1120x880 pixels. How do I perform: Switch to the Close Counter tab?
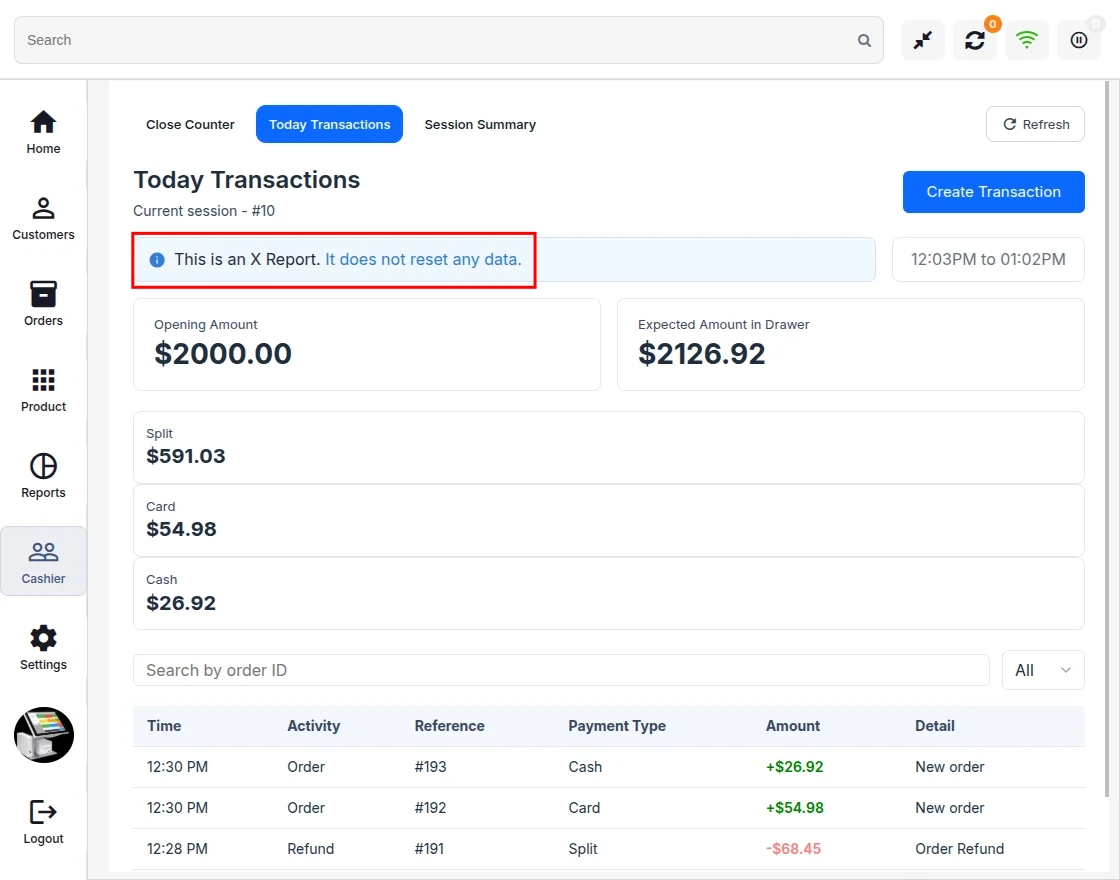pyautogui.click(x=190, y=124)
